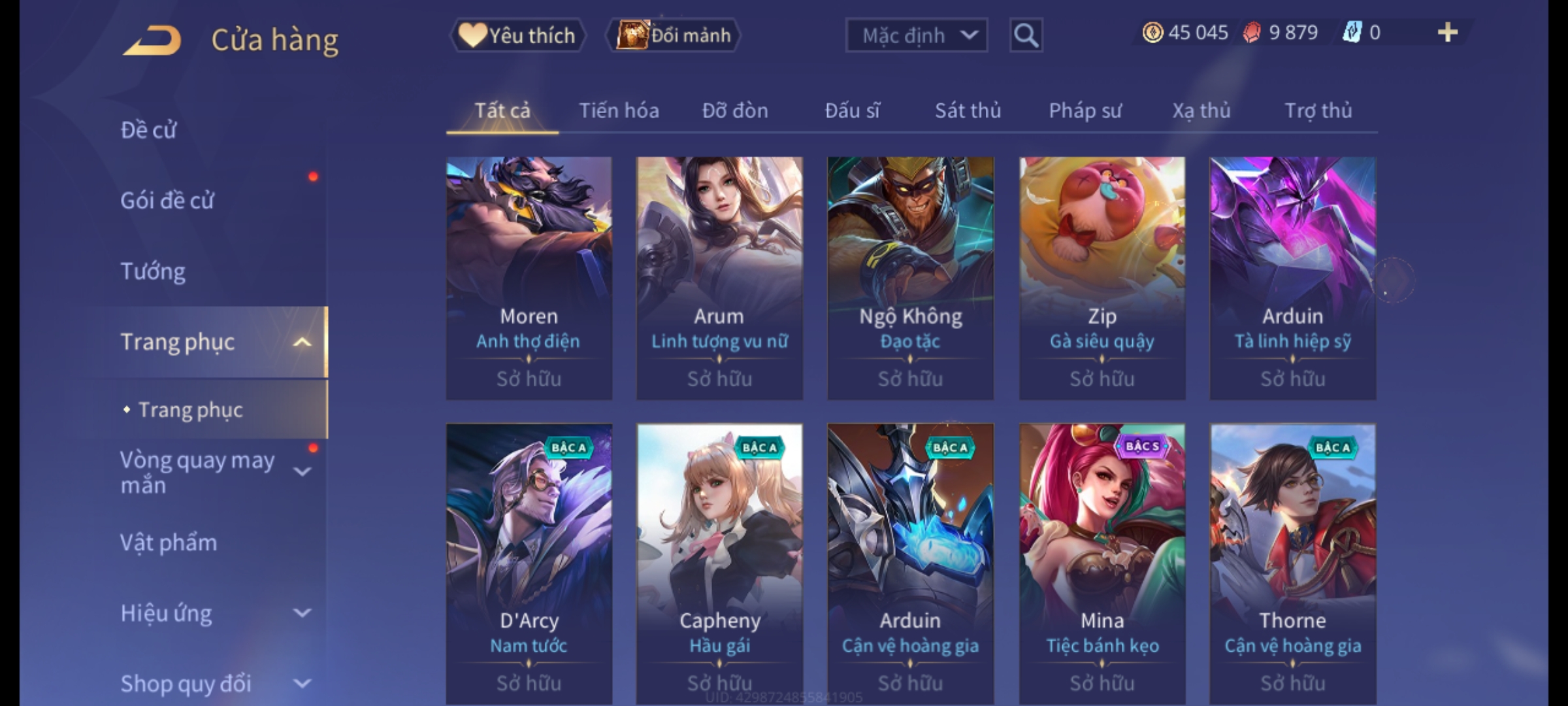This screenshot has width=1568, height=706.
Task: Open Tướng in the sidebar
Action: point(153,271)
